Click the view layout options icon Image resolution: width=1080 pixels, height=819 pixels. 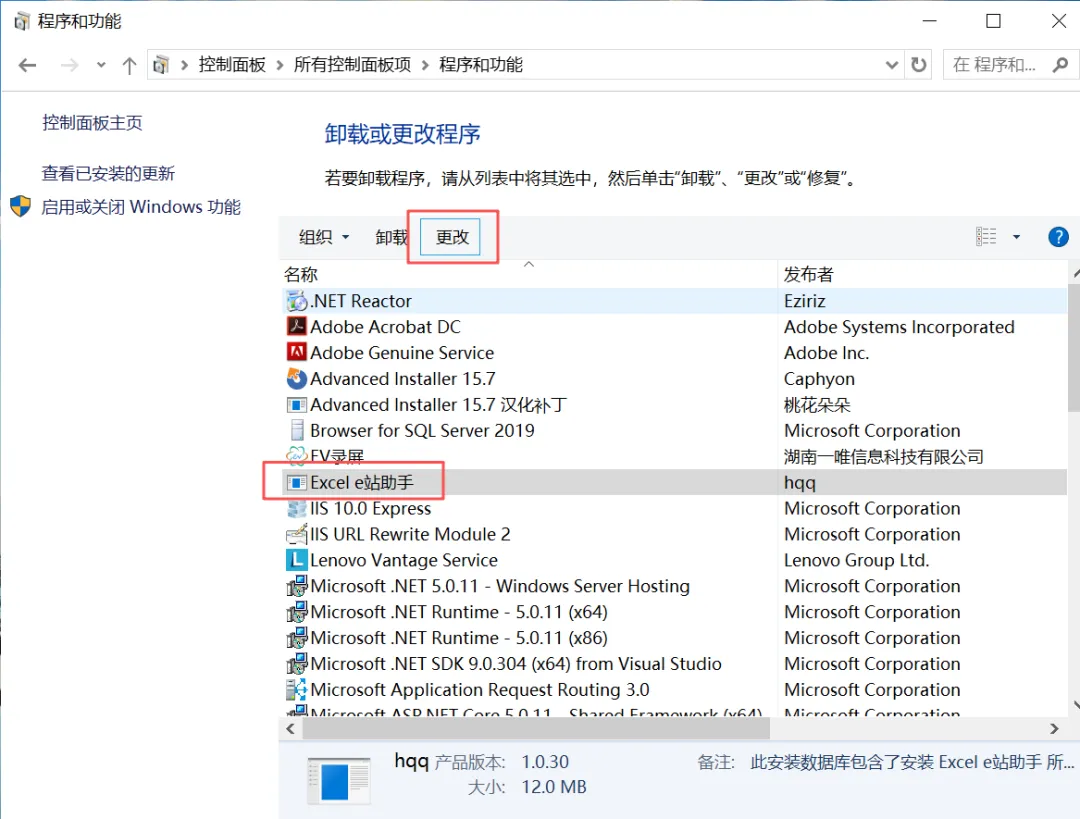(986, 237)
